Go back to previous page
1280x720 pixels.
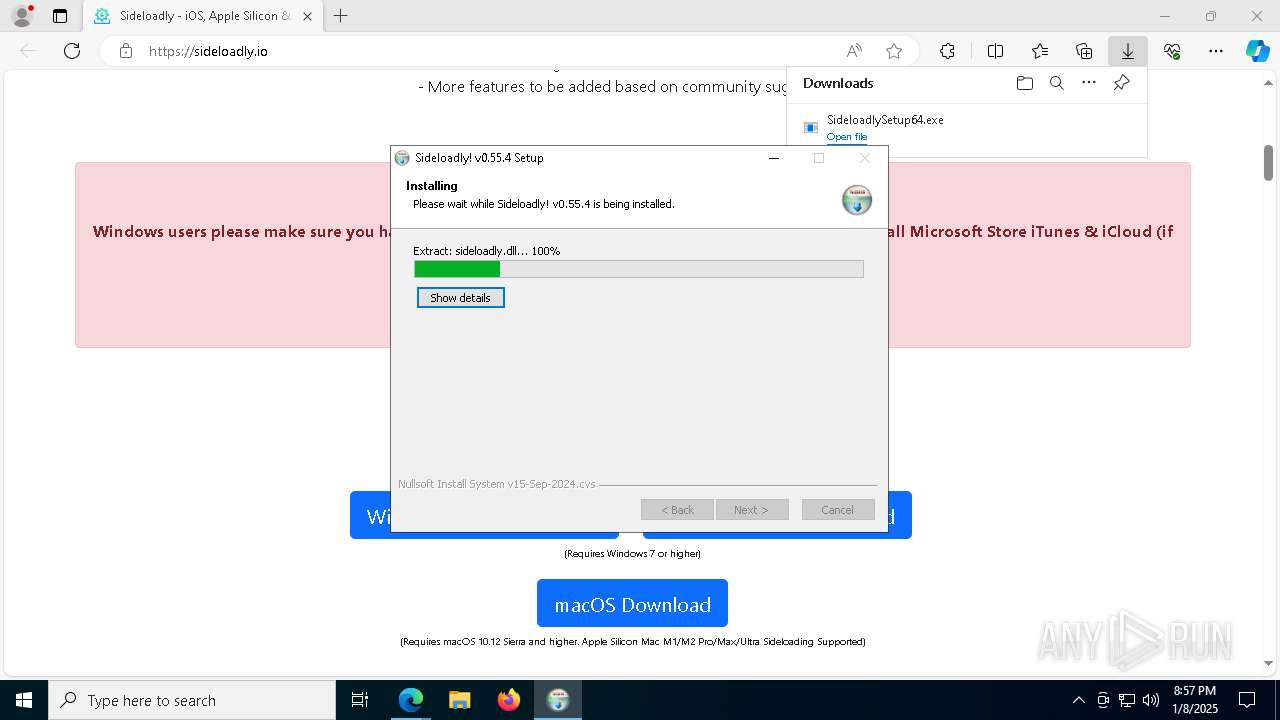(28, 51)
